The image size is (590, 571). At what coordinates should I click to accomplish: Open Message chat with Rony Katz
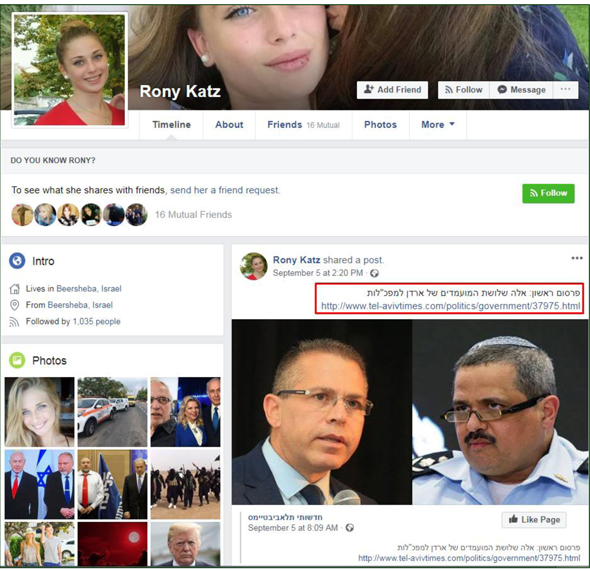click(x=521, y=90)
